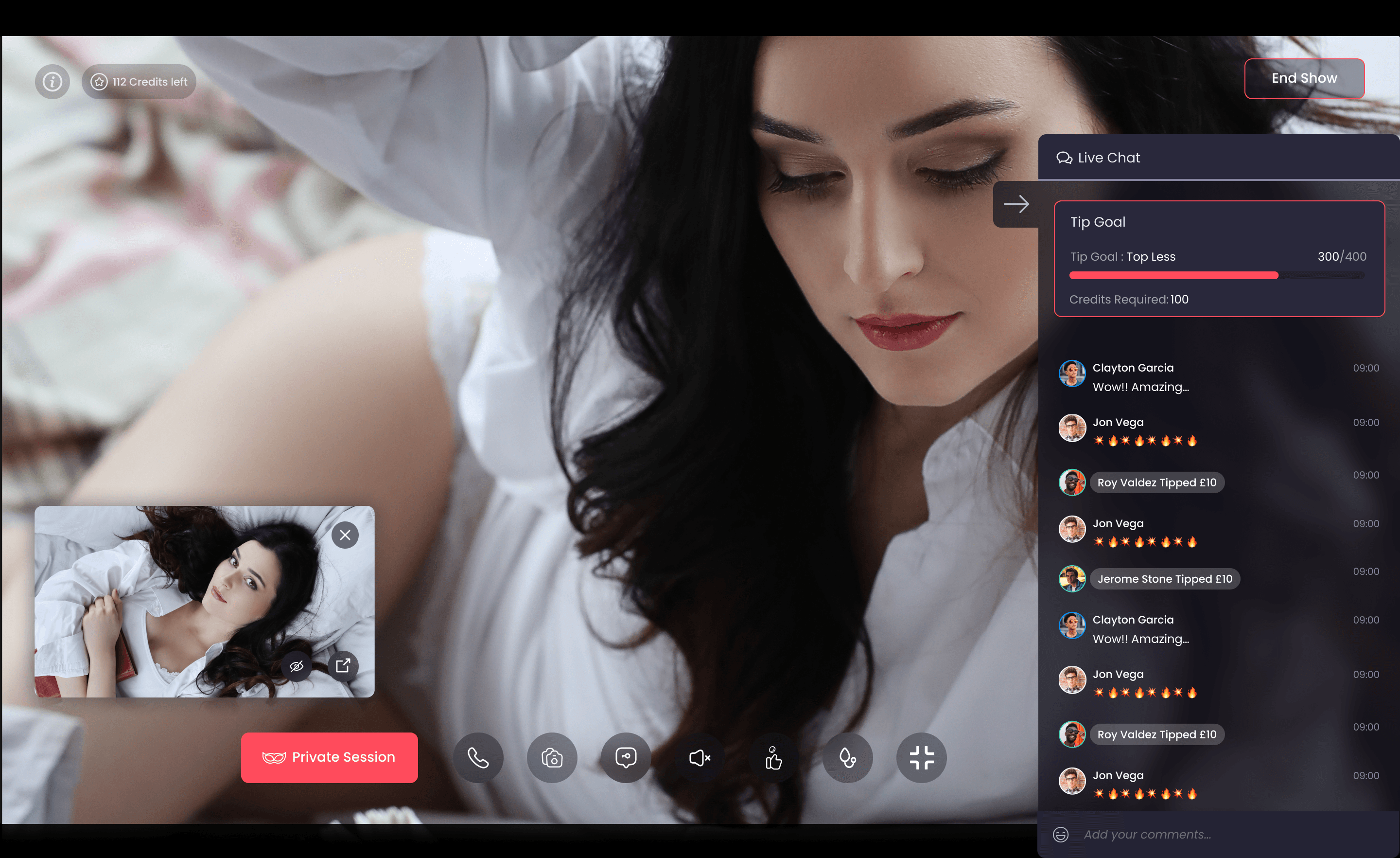Start a Private Session
Image resolution: width=1400 pixels, height=858 pixels.
coord(329,757)
